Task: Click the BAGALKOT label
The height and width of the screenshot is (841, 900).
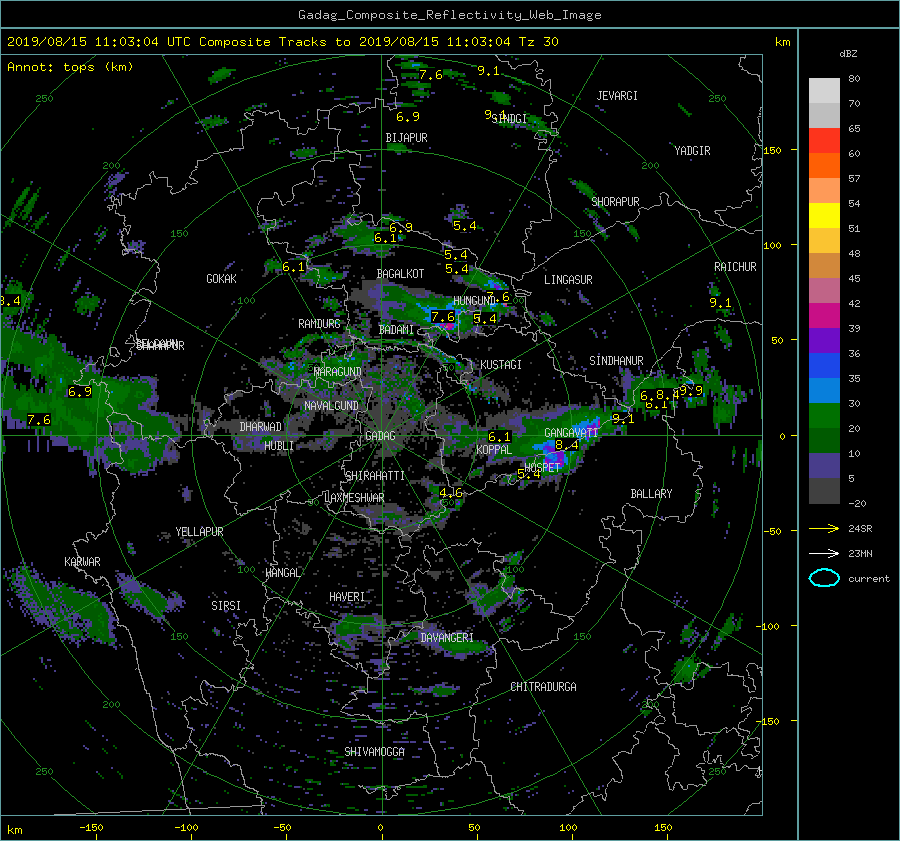Action: pos(400,274)
